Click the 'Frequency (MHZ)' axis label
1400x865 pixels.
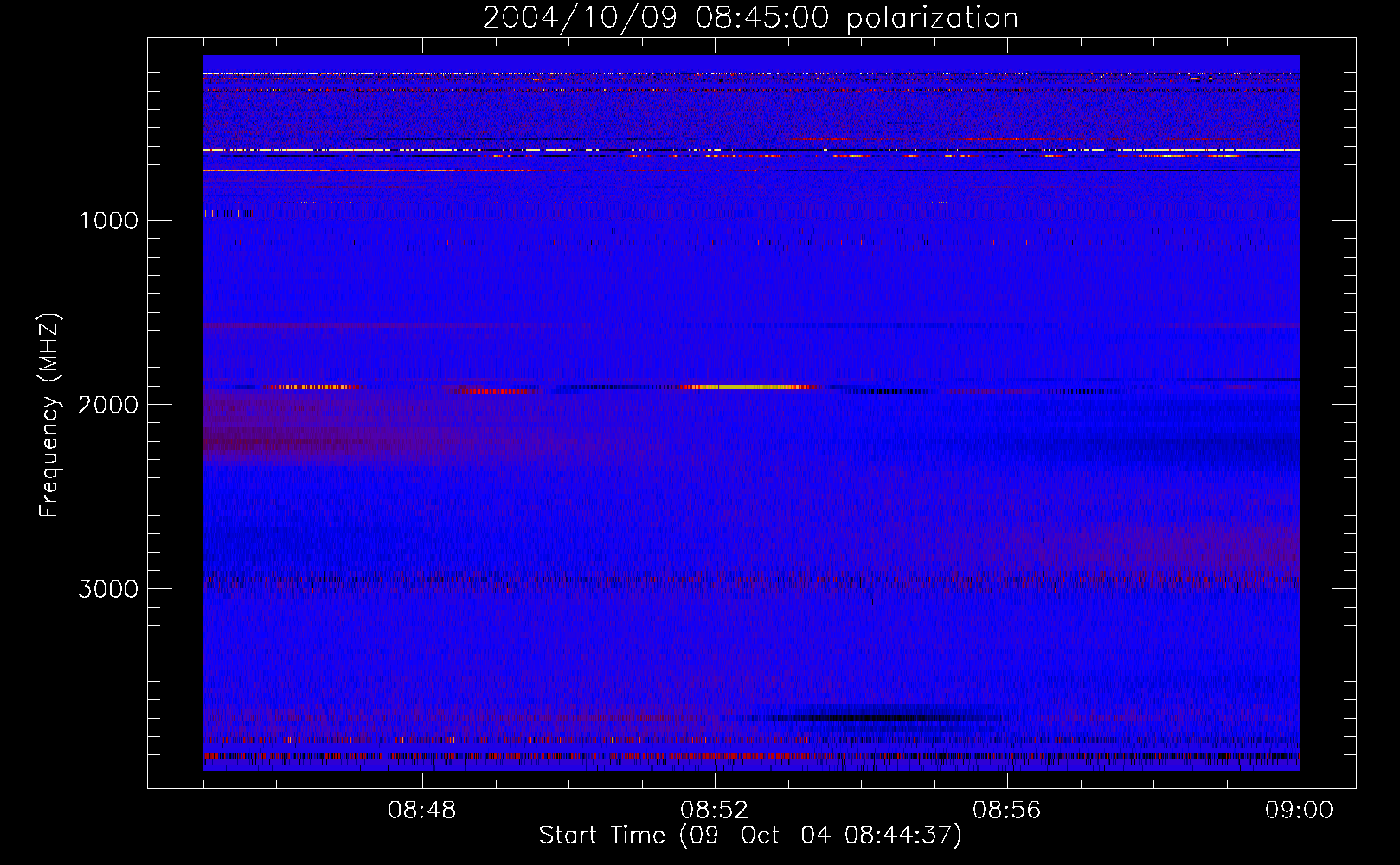tap(49, 415)
